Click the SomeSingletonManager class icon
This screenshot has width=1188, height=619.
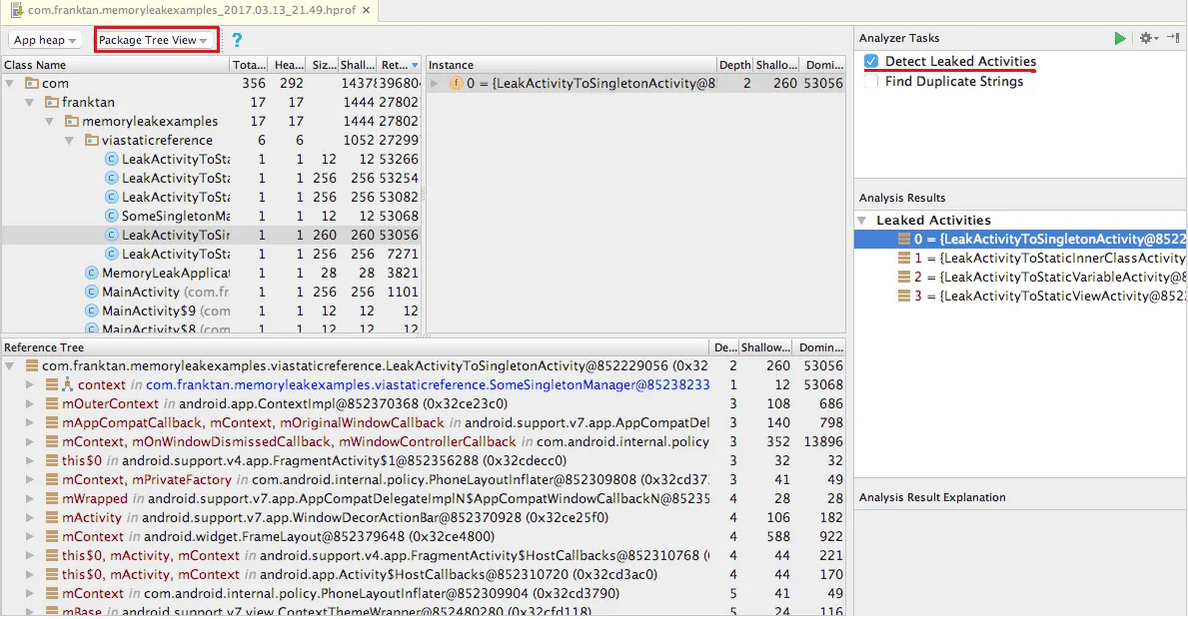click(x=112, y=216)
